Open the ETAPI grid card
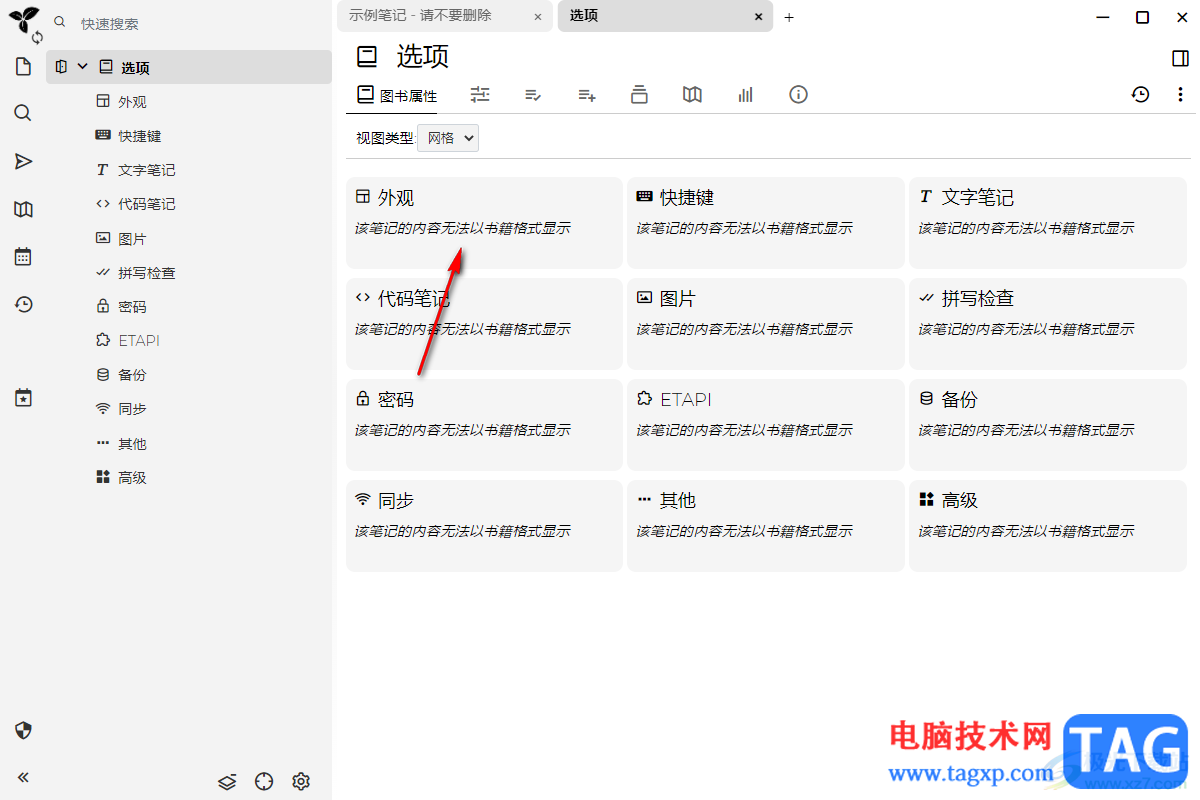This screenshot has height=800, width=1200. click(766, 425)
